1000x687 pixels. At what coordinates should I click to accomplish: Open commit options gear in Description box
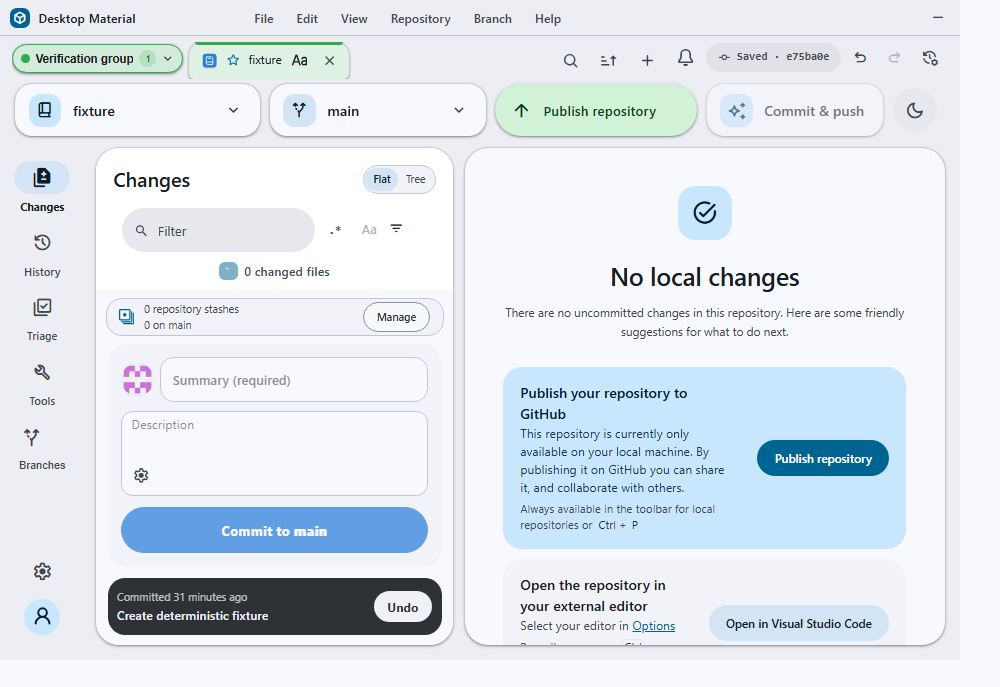(141, 475)
